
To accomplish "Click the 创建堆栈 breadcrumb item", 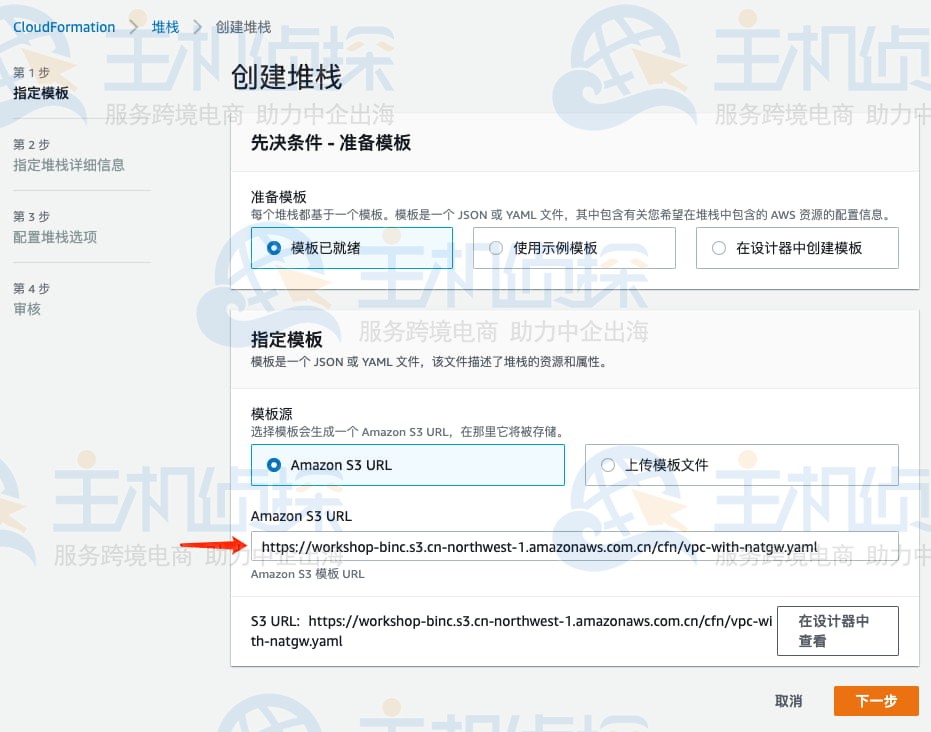I will pos(243,27).
